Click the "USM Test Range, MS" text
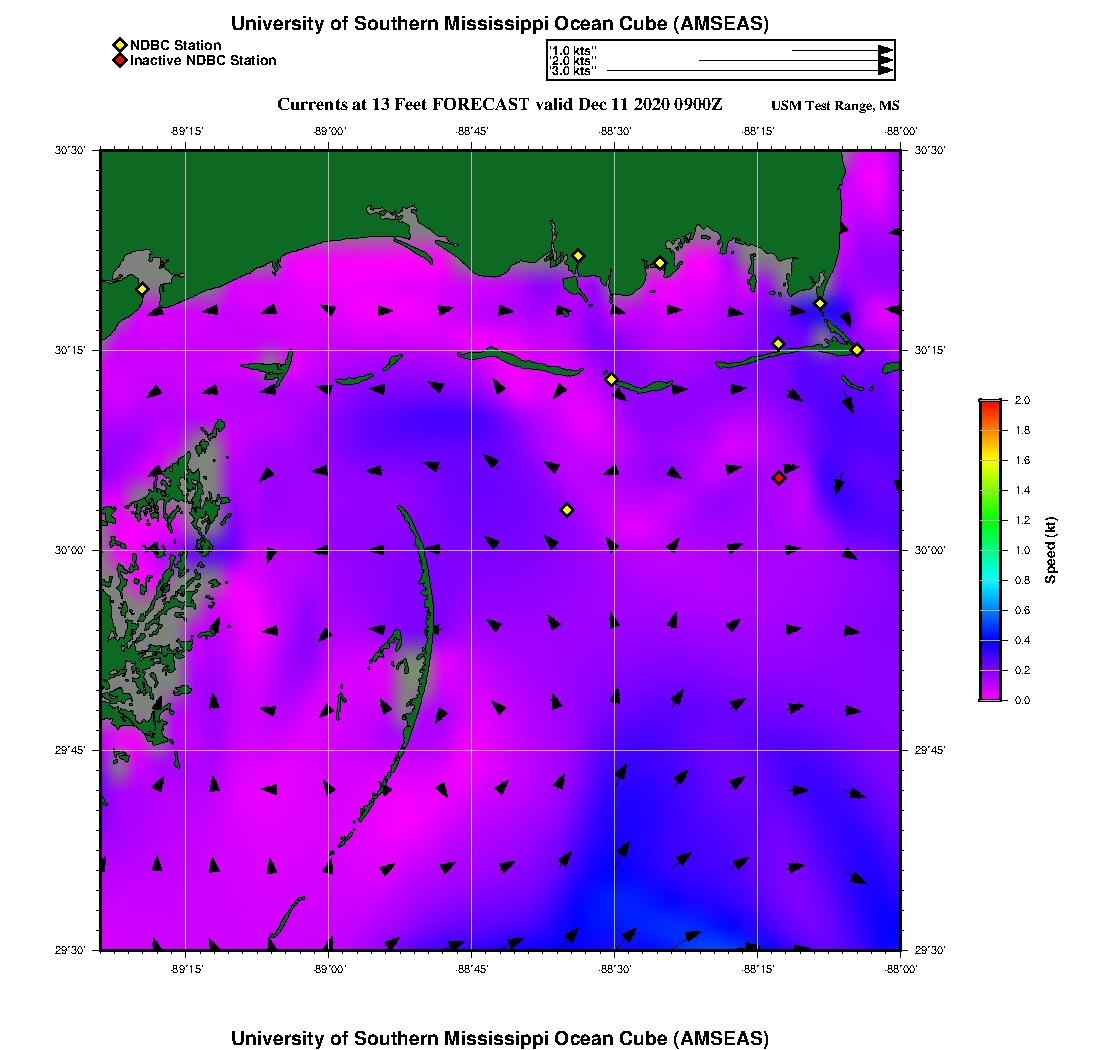 [835, 107]
